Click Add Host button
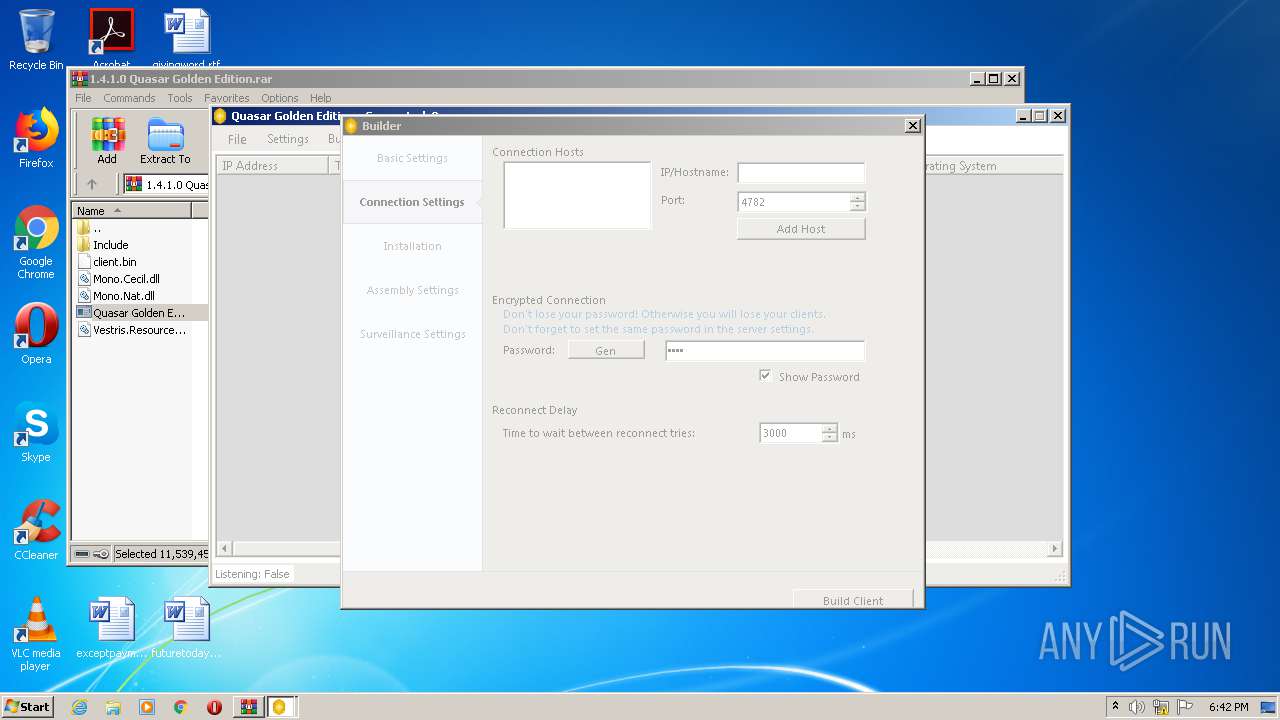 [x=801, y=229]
